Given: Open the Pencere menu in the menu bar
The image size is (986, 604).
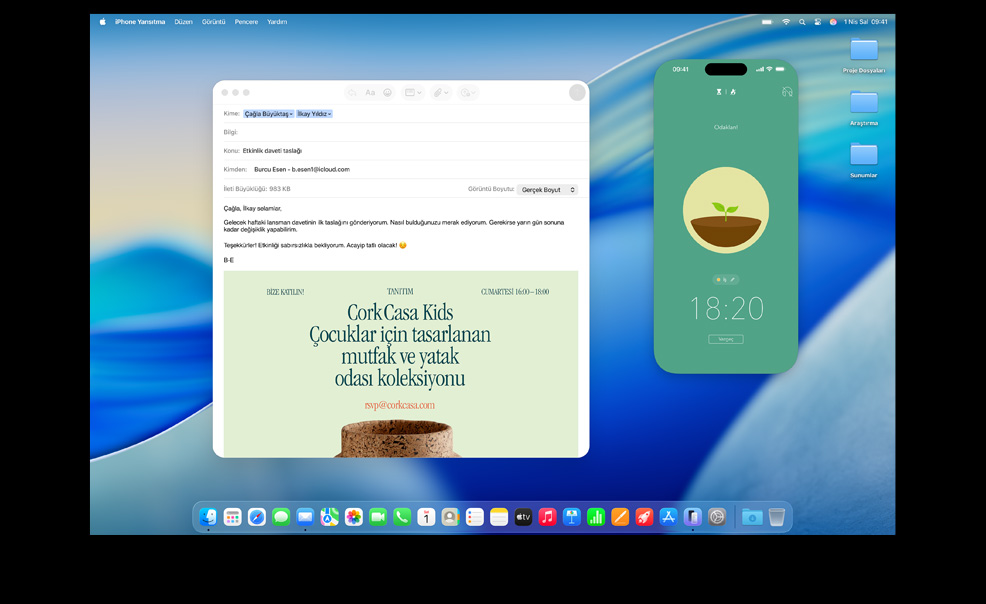Looking at the screenshot, I should coord(246,21).
